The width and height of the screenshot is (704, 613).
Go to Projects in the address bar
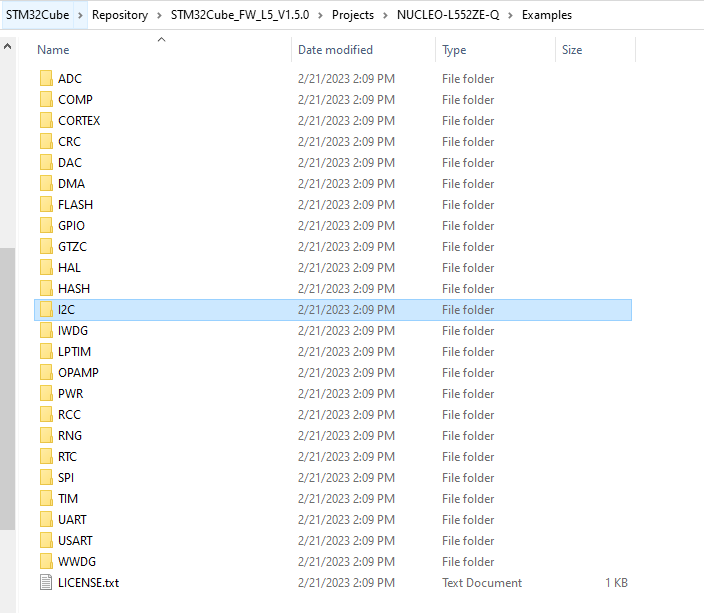(353, 15)
